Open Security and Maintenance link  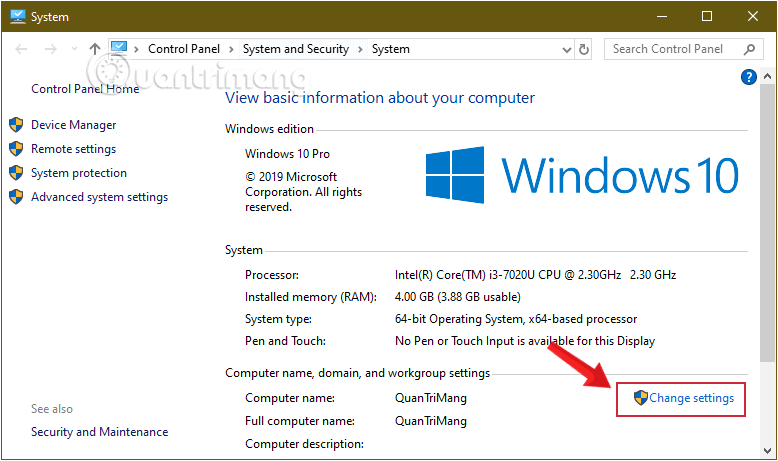click(99, 432)
